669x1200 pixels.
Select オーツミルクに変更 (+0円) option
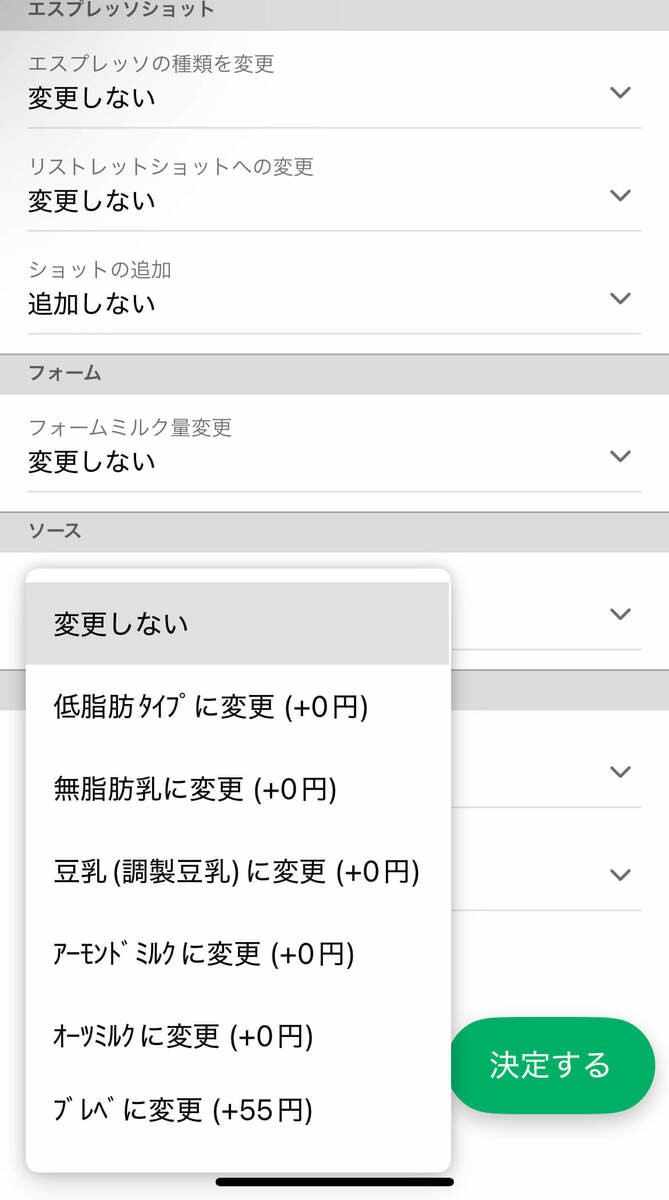237,1036
